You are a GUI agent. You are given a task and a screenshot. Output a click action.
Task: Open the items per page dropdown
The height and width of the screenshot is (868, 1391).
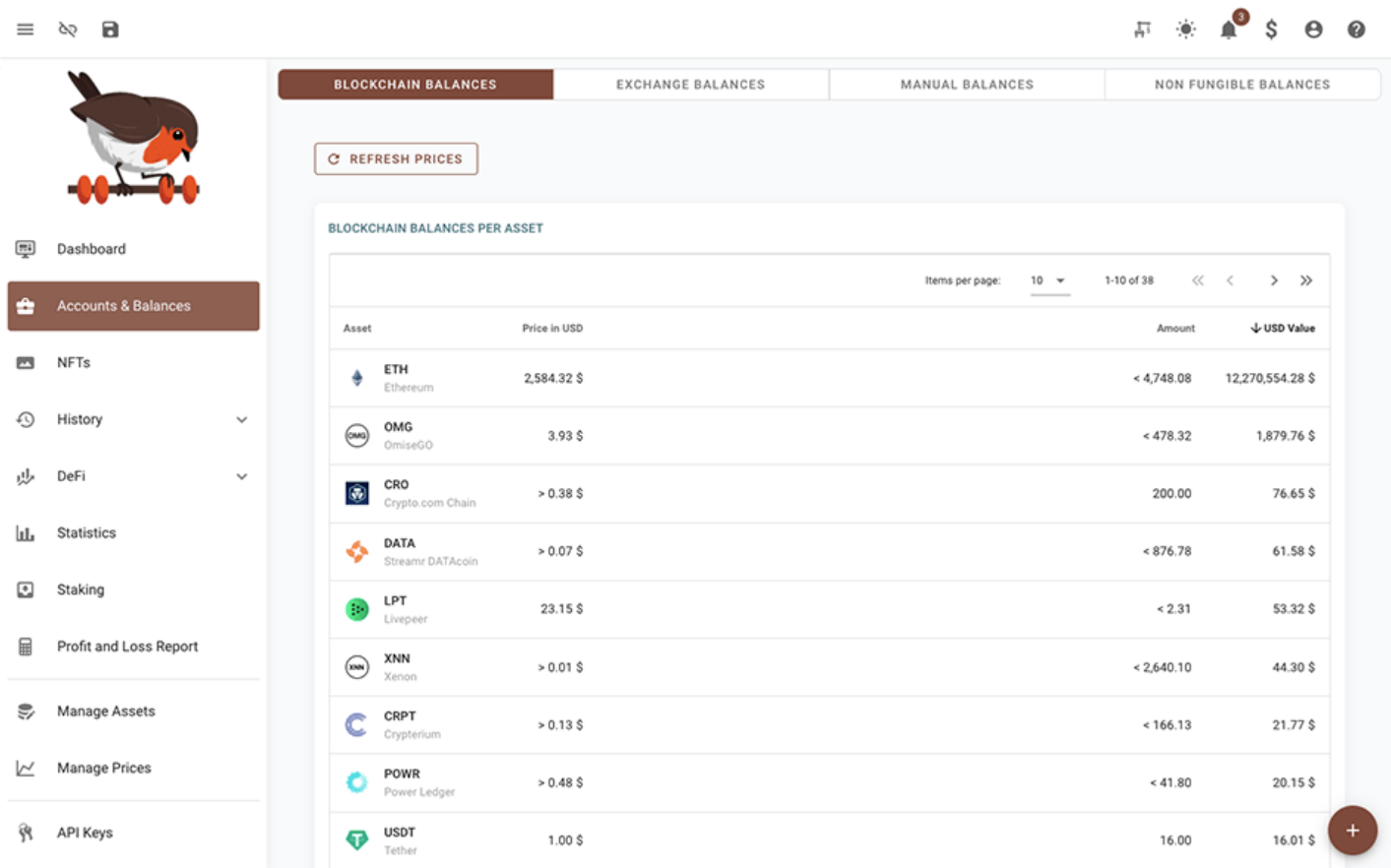(x=1048, y=279)
